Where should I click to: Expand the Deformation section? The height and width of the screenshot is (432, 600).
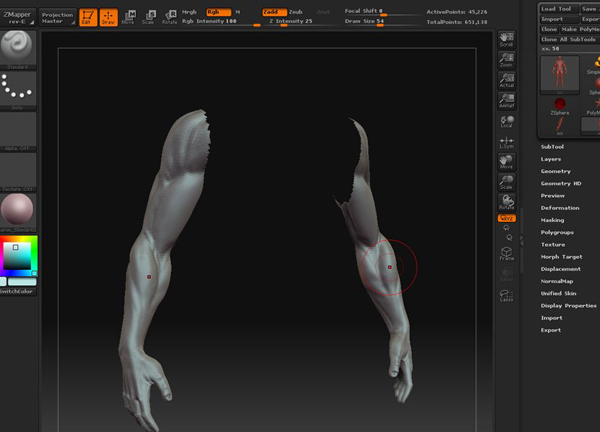coord(560,208)
